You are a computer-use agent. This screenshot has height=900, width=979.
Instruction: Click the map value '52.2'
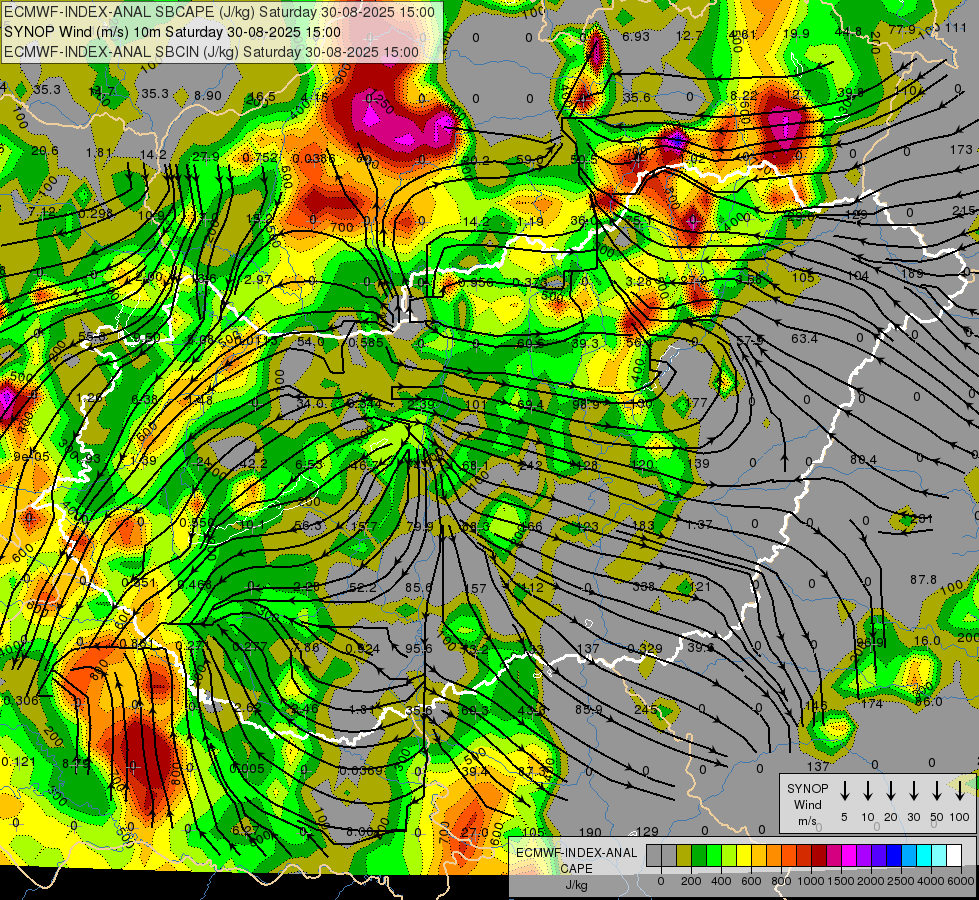[x=363, y=588]
